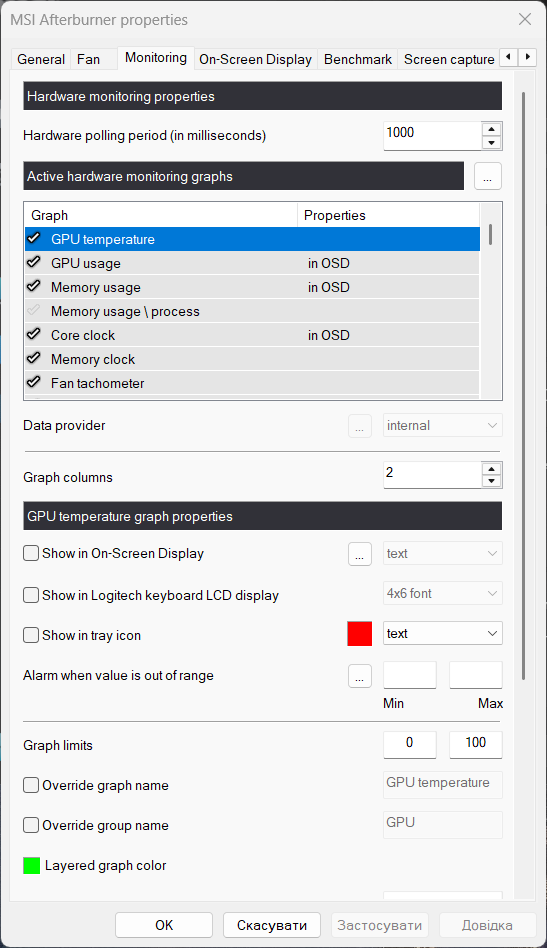Image resolution: width=547 pixels, height=948 pixels.
Task: Enable the Memory usage \ process graph checkmark
Action: [x=34, y=311]
